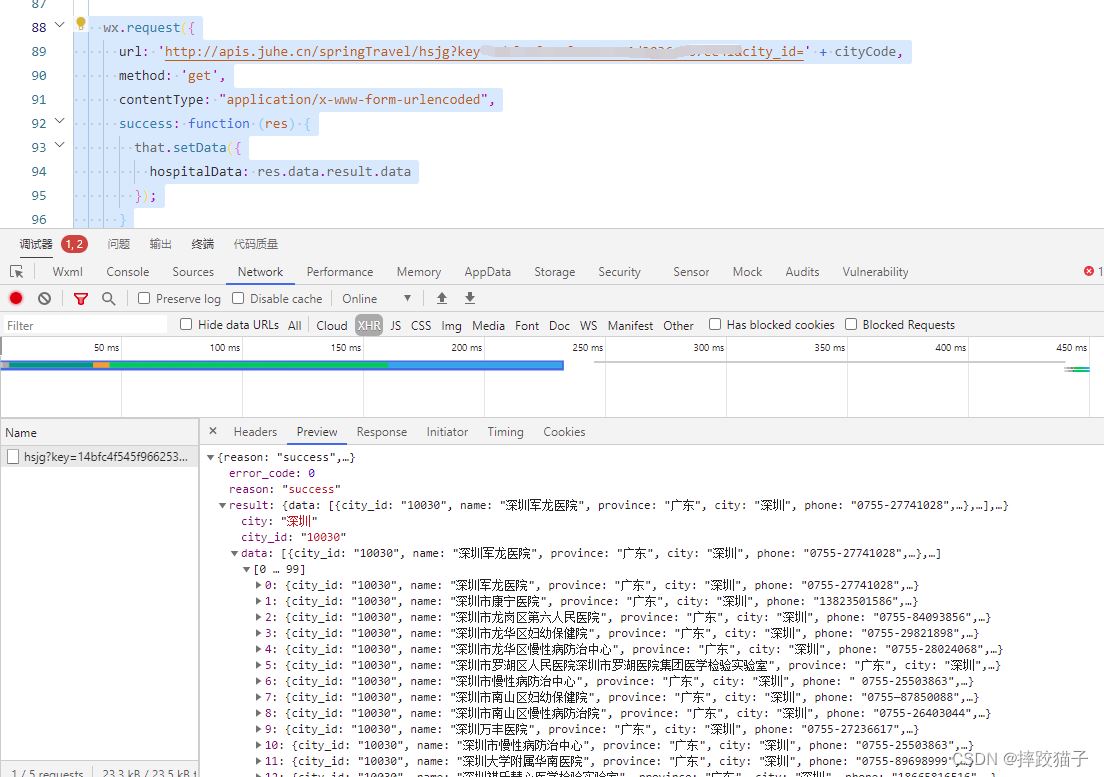Toggle the Disable cache checkbox

click(x=238, y=298)
